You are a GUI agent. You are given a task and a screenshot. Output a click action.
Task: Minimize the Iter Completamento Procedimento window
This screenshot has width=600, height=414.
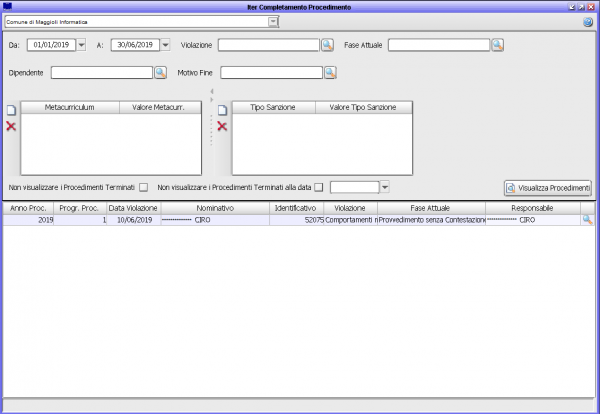(x=572, y=7)
